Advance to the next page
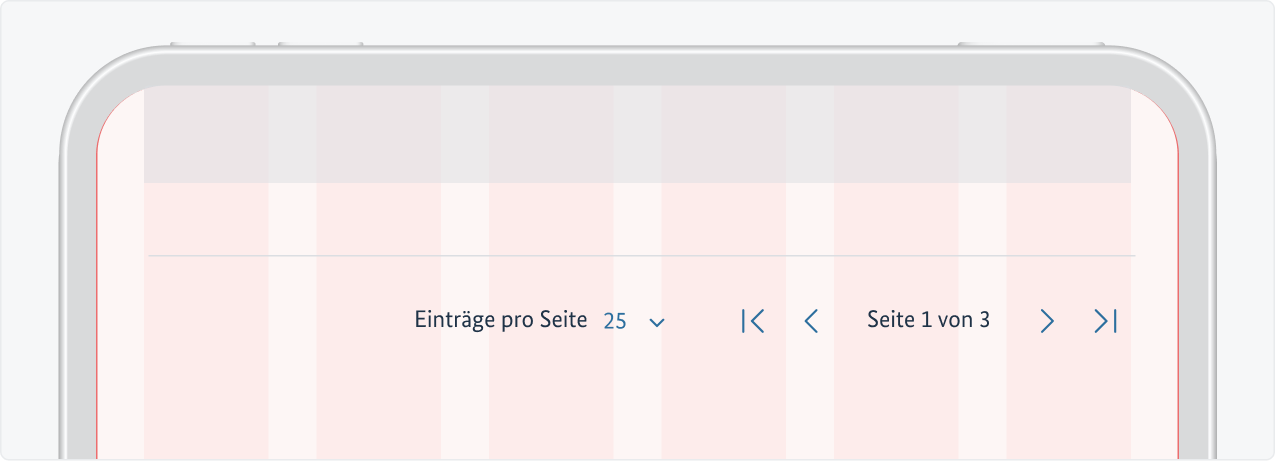Image resolution: width=1275 pixels, height=461 pixels. [x=1047, y=321]
